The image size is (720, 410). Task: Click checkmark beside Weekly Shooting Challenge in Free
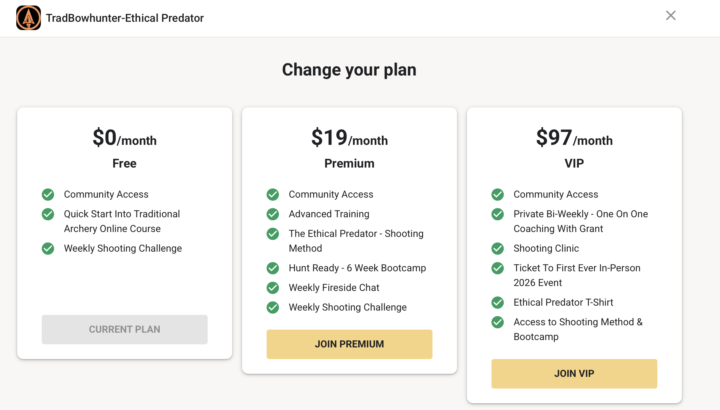(x=48, y=248)
